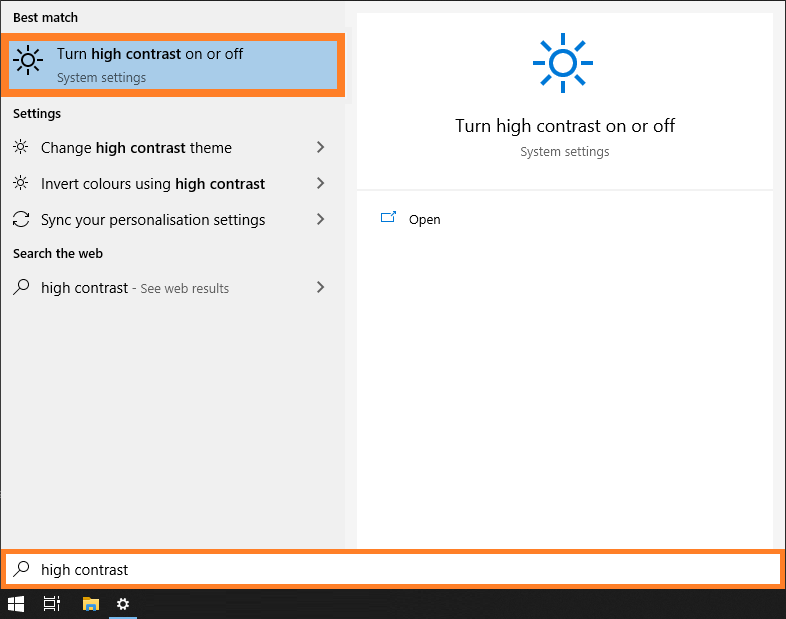
Task: Click the sun icon beside 'Invert colours using high contrast'
Action: click(21, 183)
